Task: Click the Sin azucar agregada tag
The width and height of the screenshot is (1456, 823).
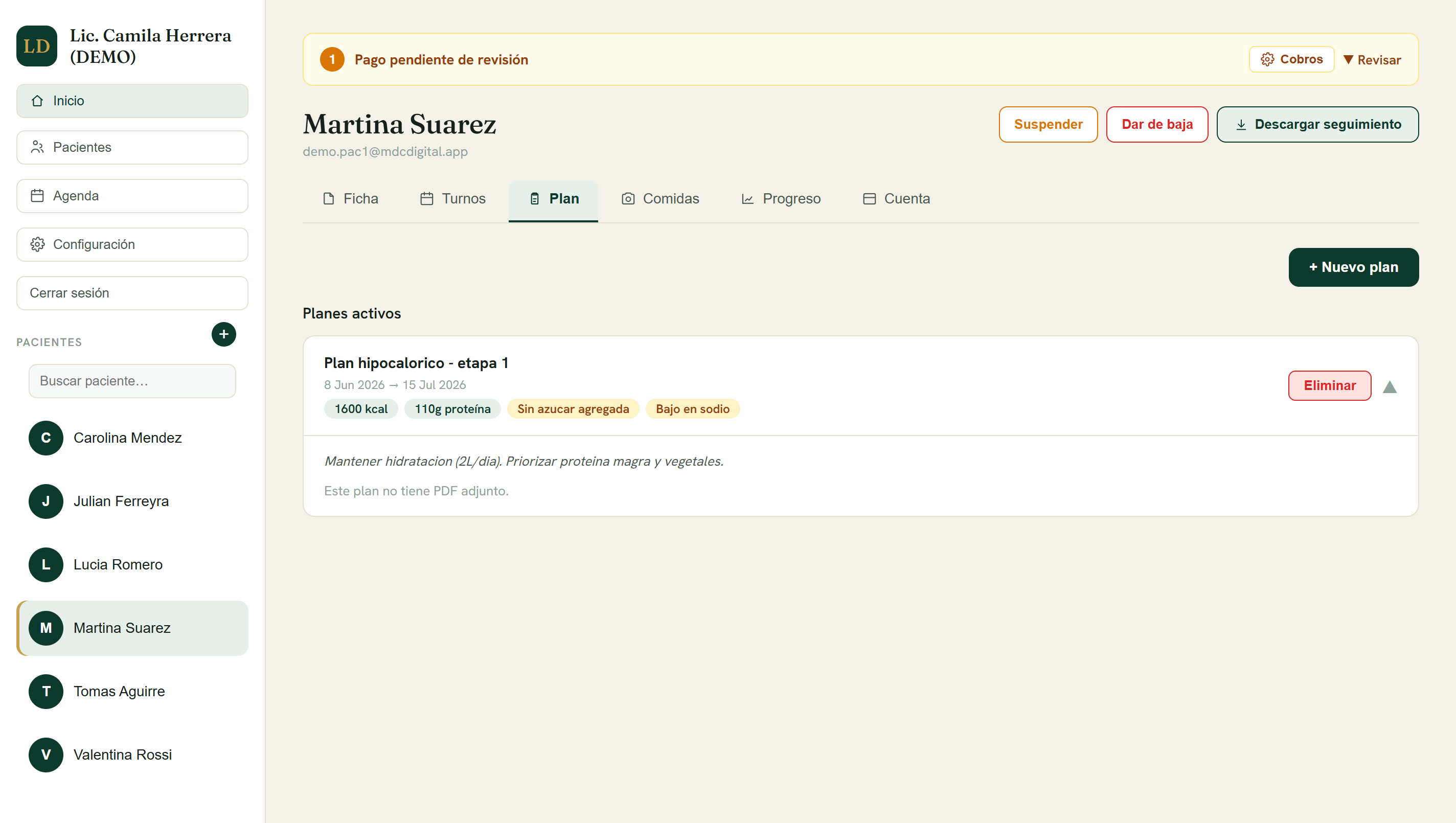Action: click(x=573, y=408)
